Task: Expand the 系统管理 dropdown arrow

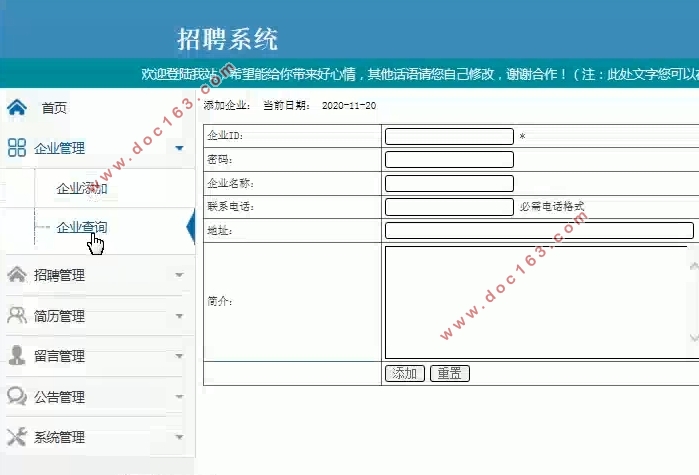Action: 179,437
